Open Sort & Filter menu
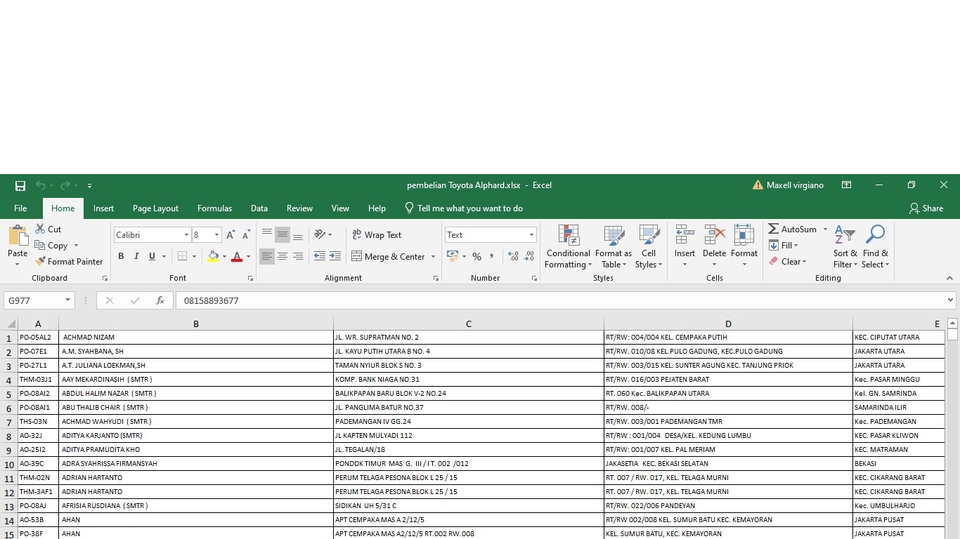The height and width of the screenshot is (539, 960). tap(845, 246)
